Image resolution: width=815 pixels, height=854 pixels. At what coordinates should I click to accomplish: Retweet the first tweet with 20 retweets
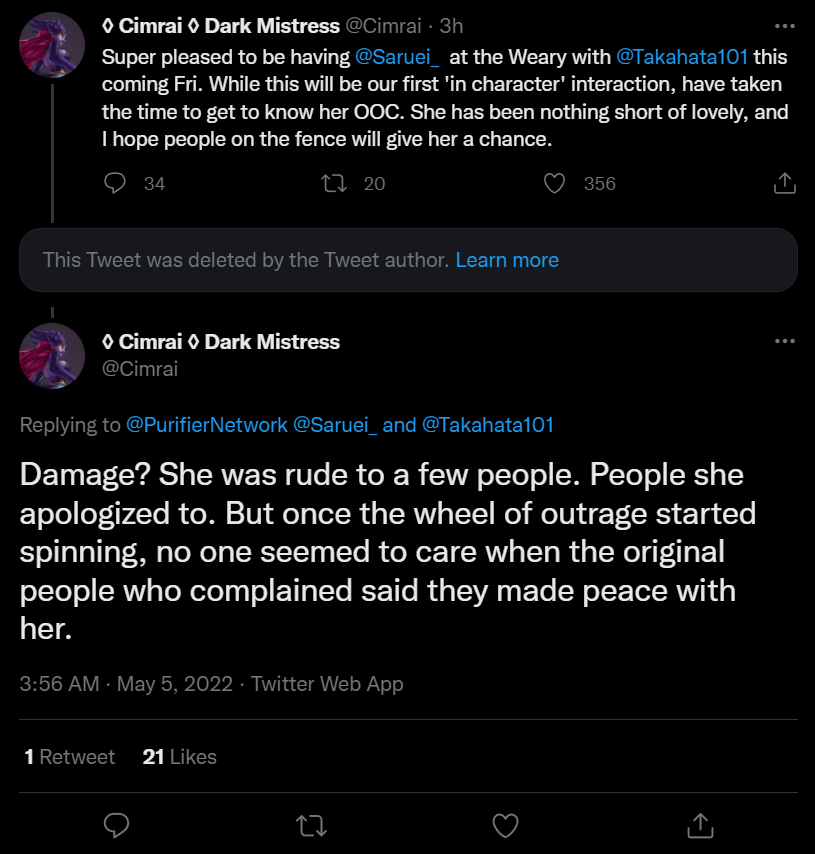pyautogui.click(x=334, y=184)
